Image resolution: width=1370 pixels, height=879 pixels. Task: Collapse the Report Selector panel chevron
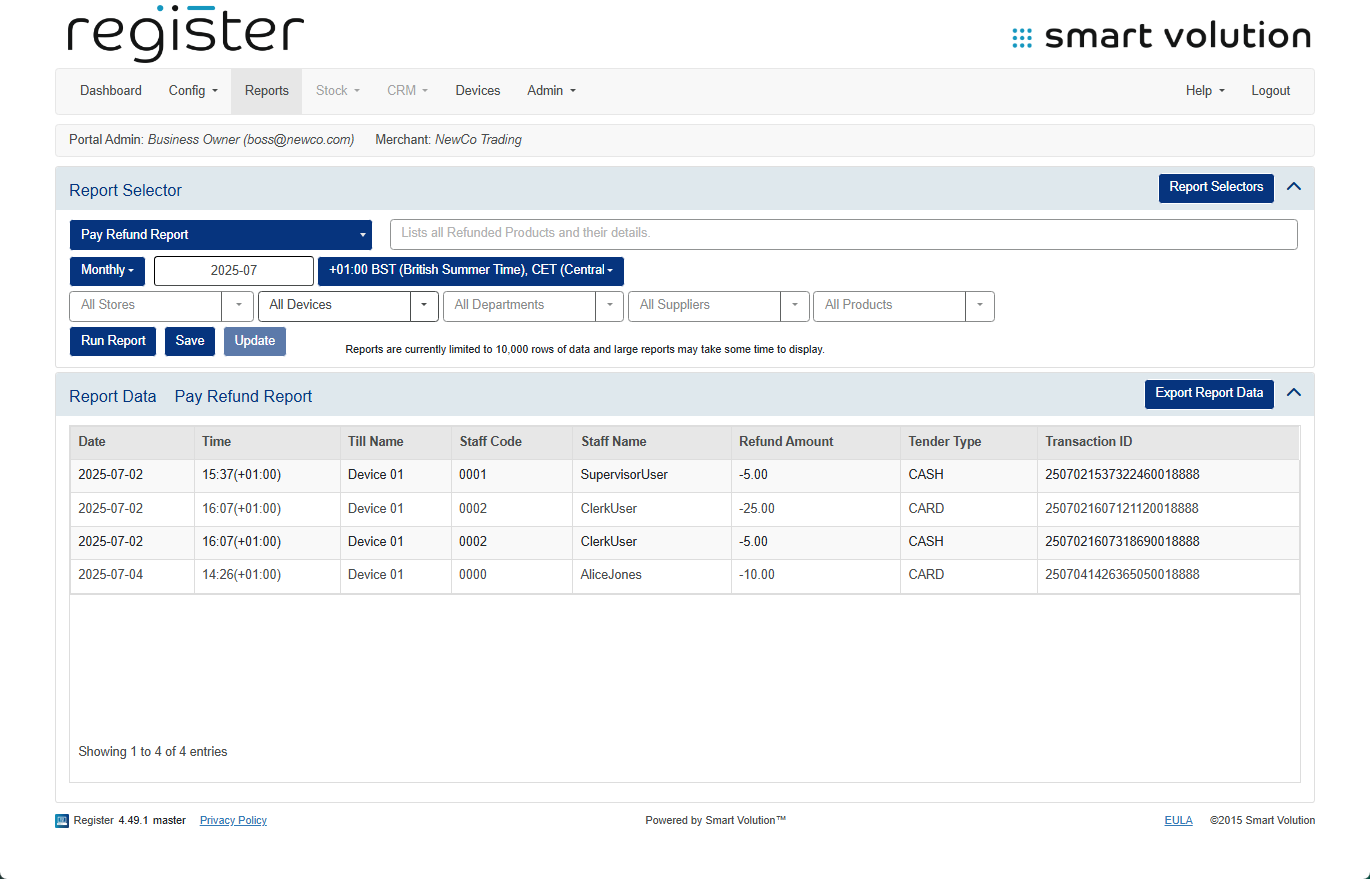[x=1293, y=187]
